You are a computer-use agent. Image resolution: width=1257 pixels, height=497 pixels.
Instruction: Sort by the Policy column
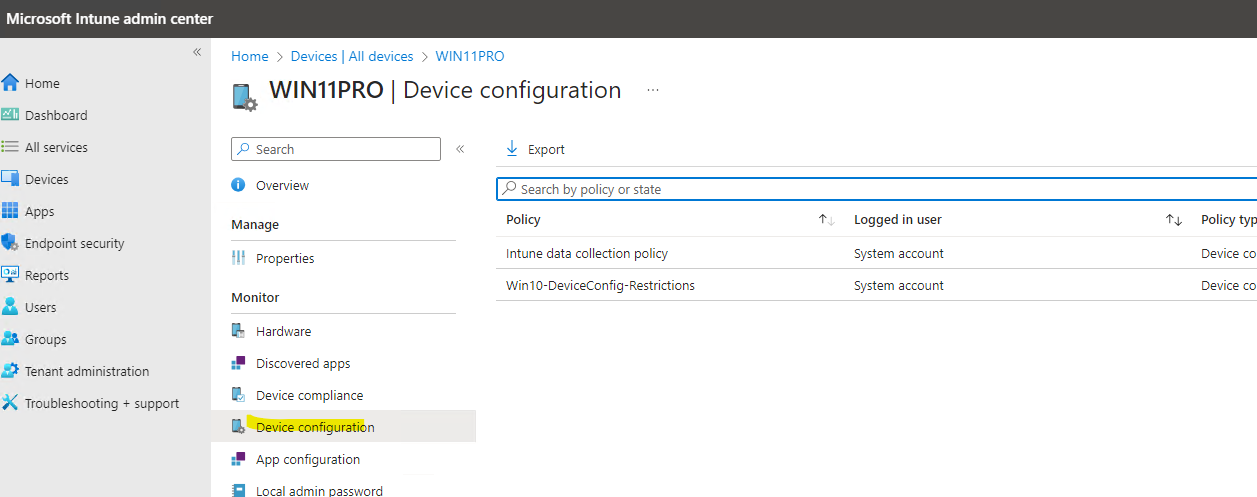tap(826, 220)
